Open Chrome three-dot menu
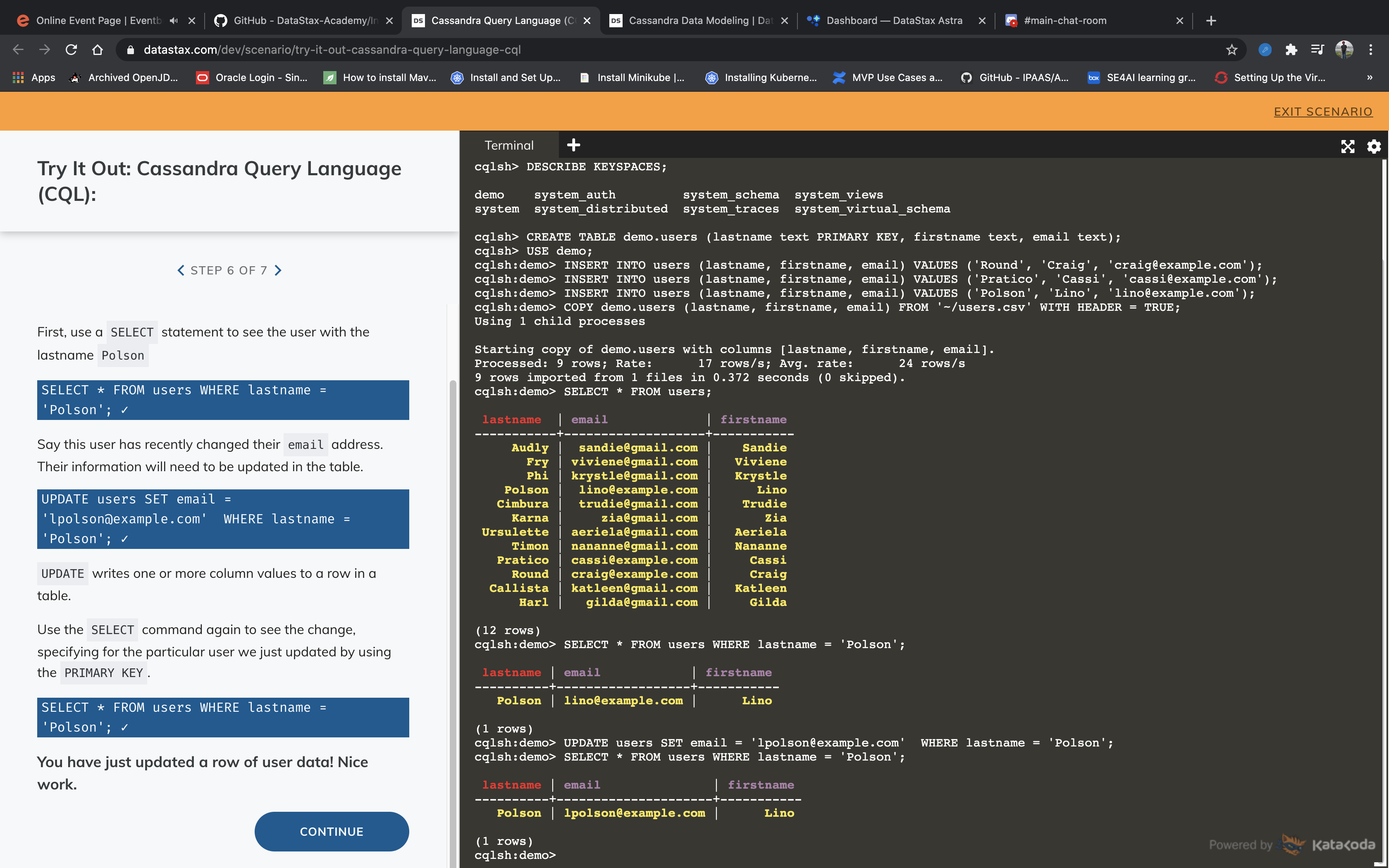The width and height of the screenshot is (1389, 868). pyautogui.click(x=1371, y=50)
